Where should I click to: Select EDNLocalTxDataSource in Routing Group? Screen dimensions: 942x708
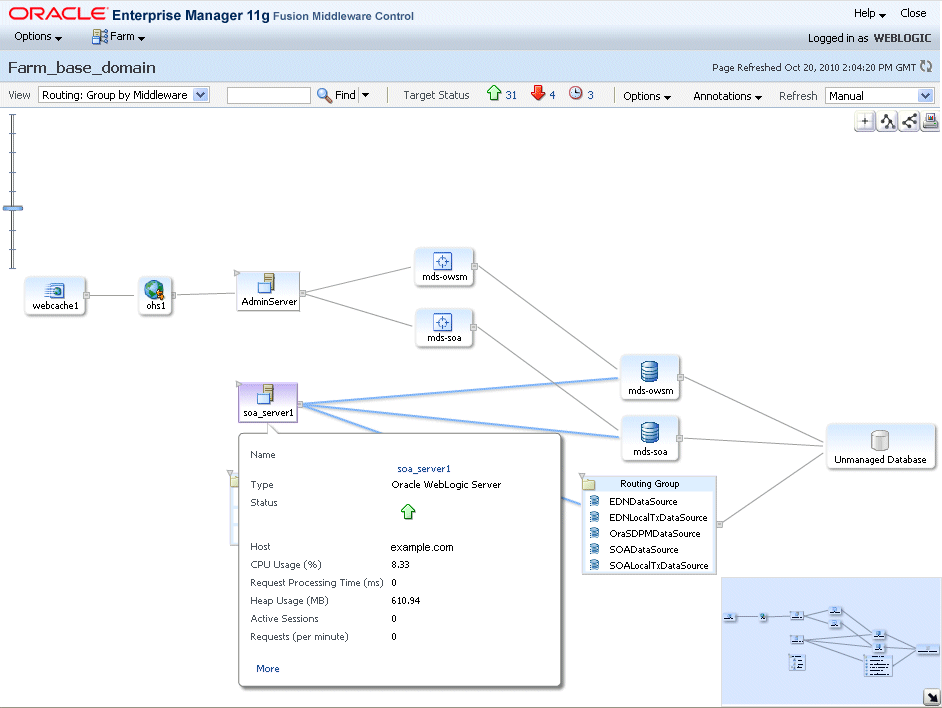click(658, 517)
